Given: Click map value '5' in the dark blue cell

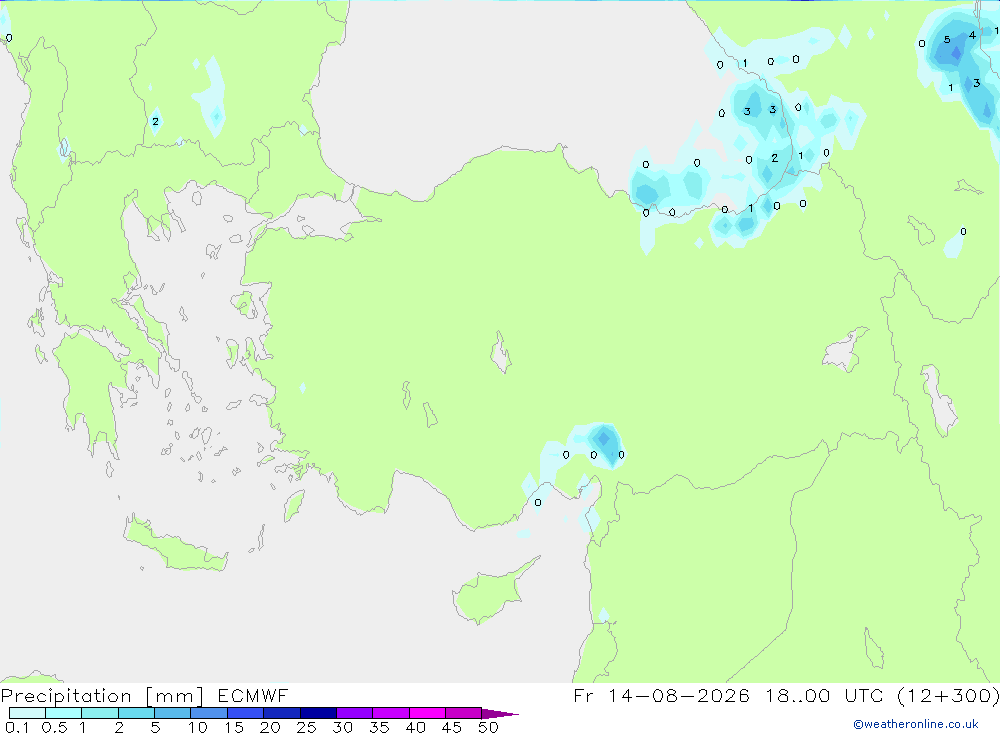Looking at the screenshot, I should click(x=947, y=40).
